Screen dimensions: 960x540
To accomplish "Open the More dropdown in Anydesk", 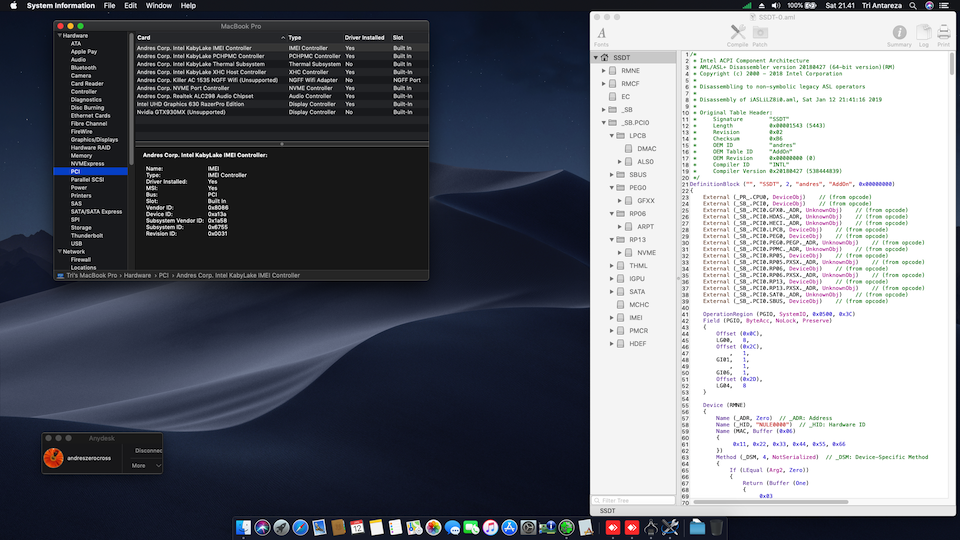I will click(x=146, y=465).
